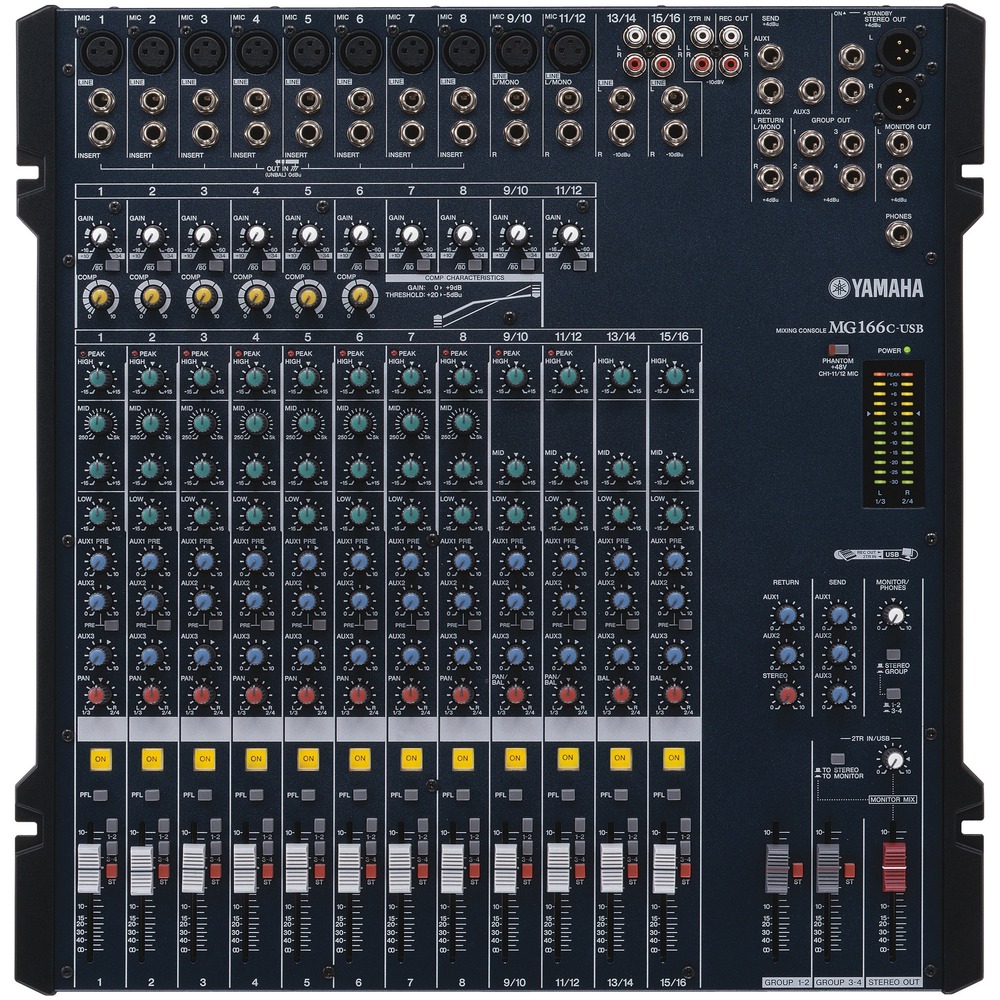Viewport: 1000px width, 1000px height.
Task: Turn the red PAN knob on channel 1
Action: point(98,695)
